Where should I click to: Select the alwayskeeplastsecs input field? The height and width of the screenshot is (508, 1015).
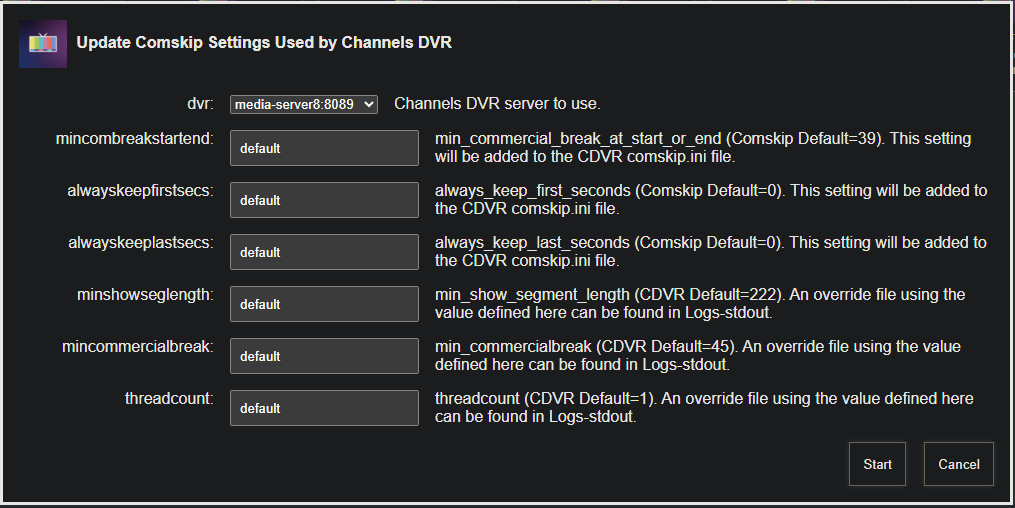324,252
